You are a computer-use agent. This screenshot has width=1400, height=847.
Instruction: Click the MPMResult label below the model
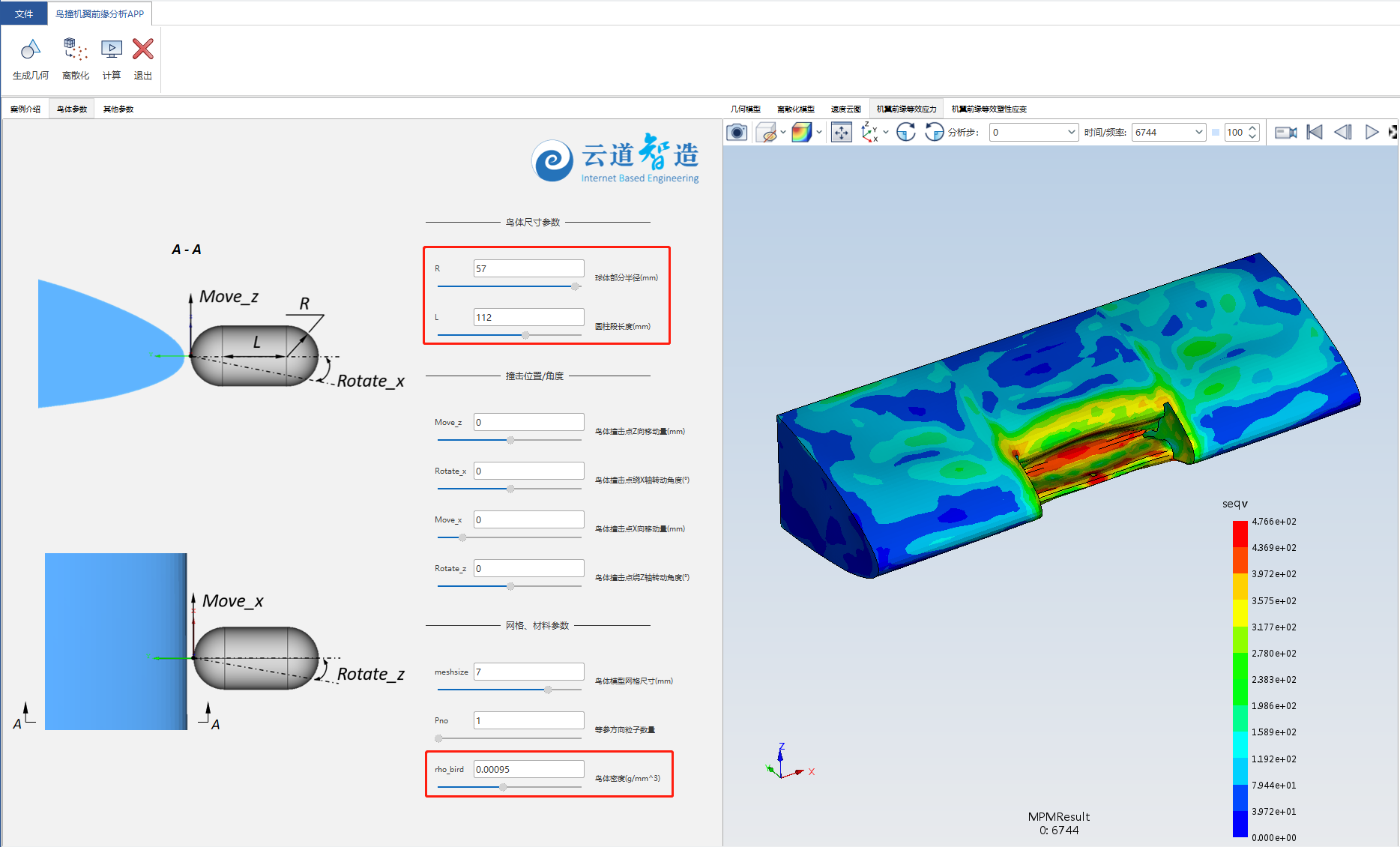(1058, 817)
